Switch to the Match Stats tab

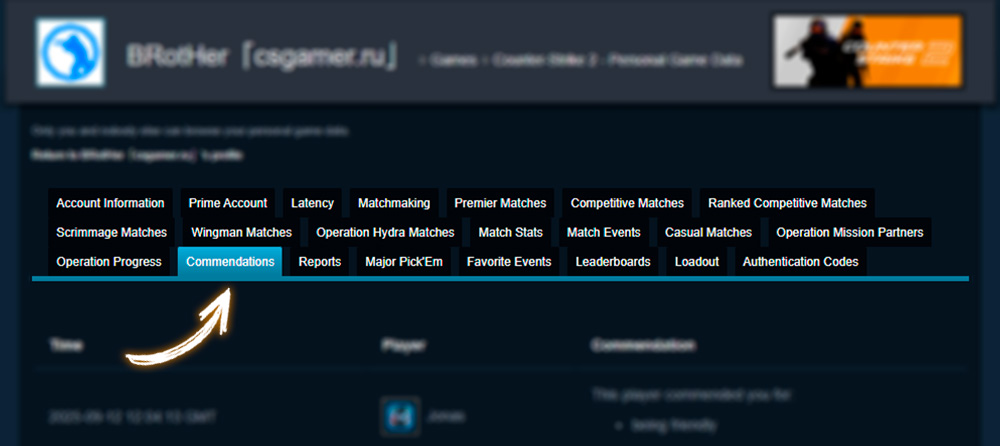(511, 232)
